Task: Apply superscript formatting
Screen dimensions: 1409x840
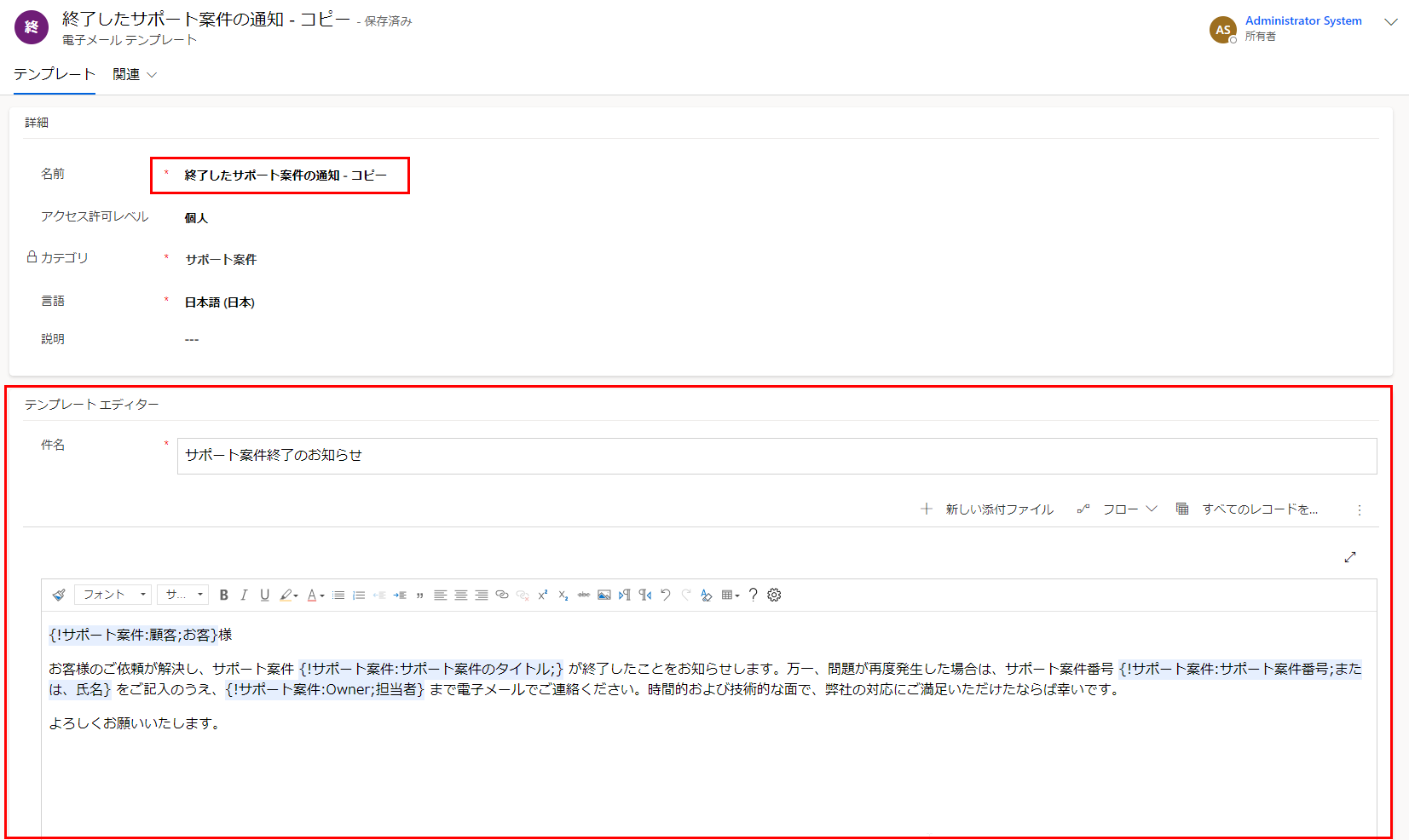Action: click(x=543, y=595)
